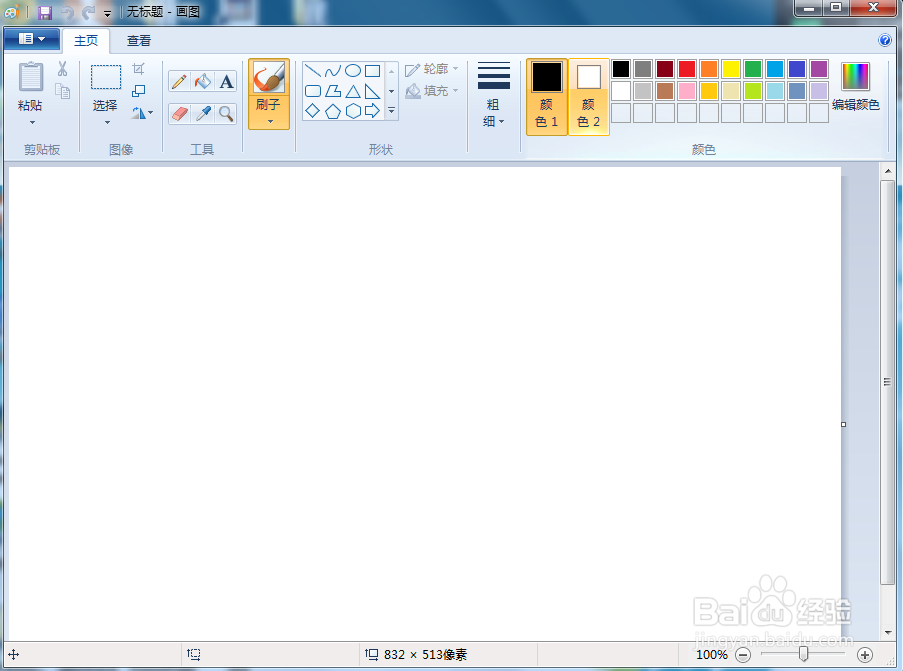Click the vertical scrollbar up arrow
The width and height of the screenshot is (903, 671).
coord(887,171)
